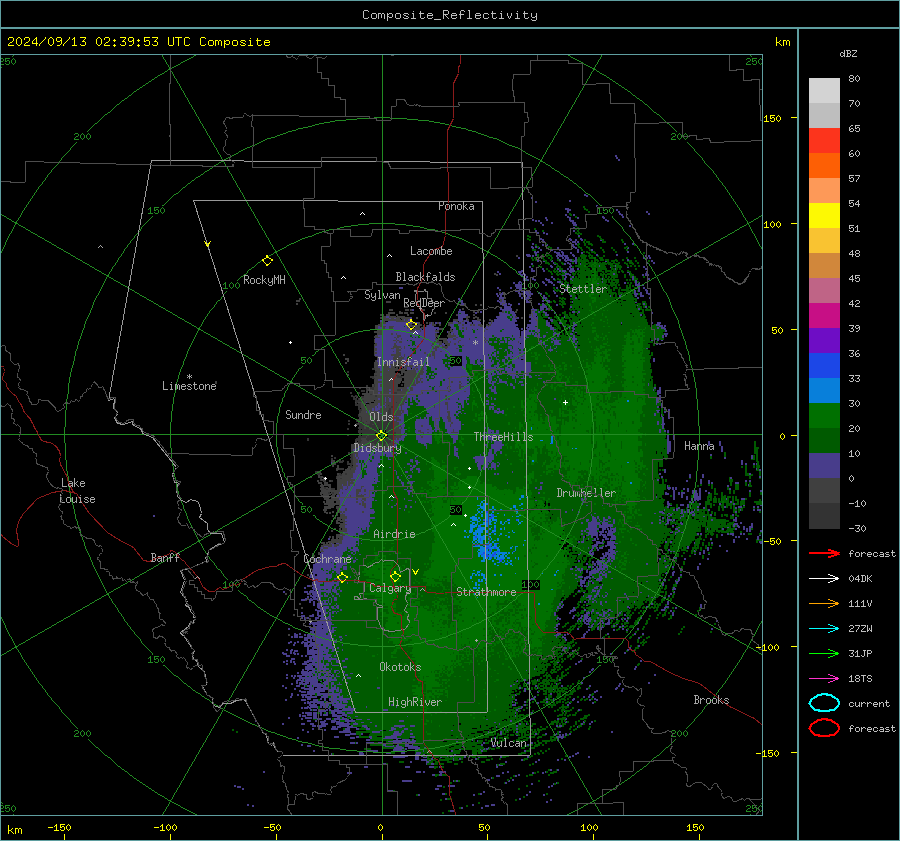This screenshot has width=900, height=841.
Task: Click the dBZ legend heading
Action: coord(848,53)
